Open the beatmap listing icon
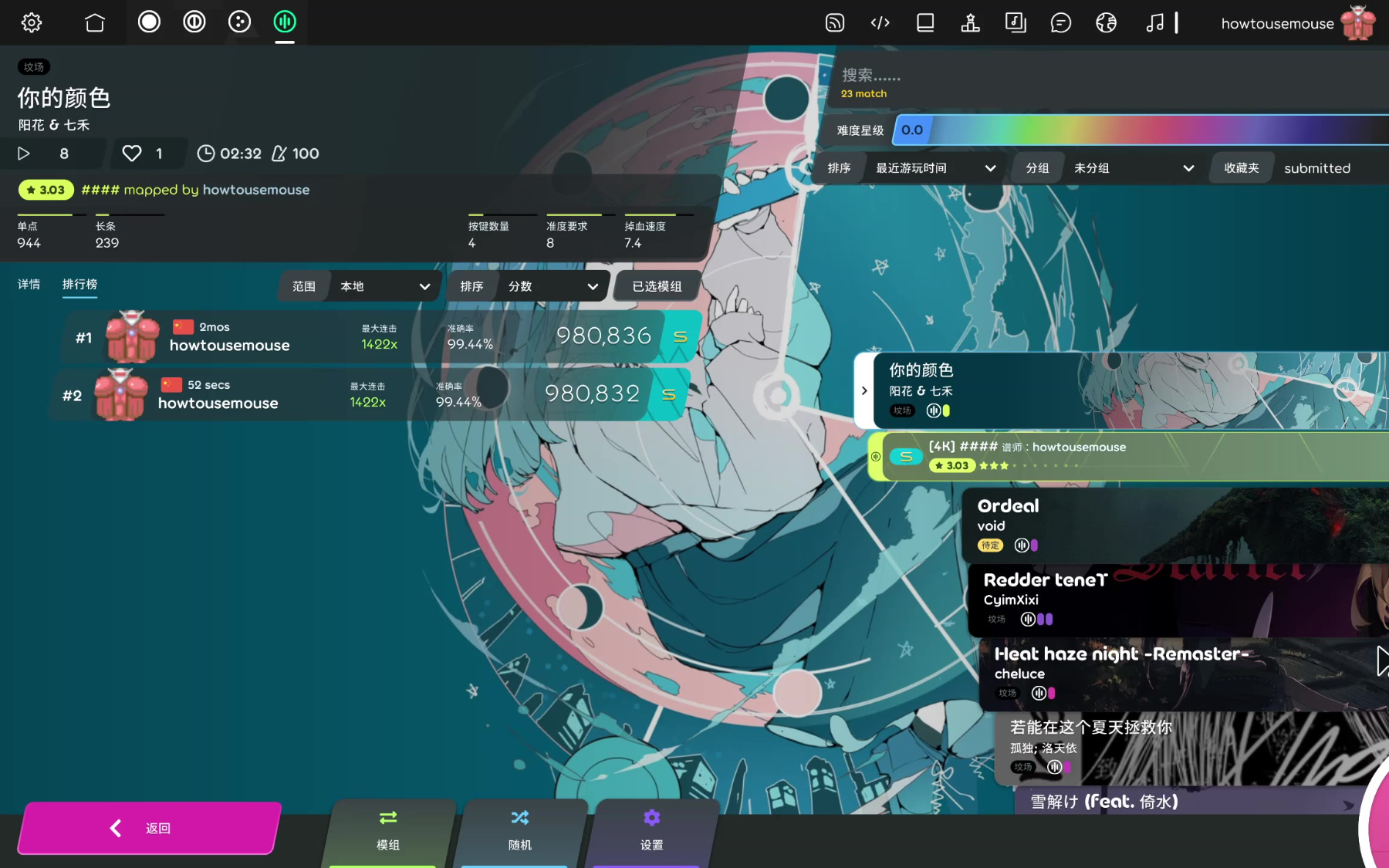This screenshot has height=868, width=1389. click(925, 22)
